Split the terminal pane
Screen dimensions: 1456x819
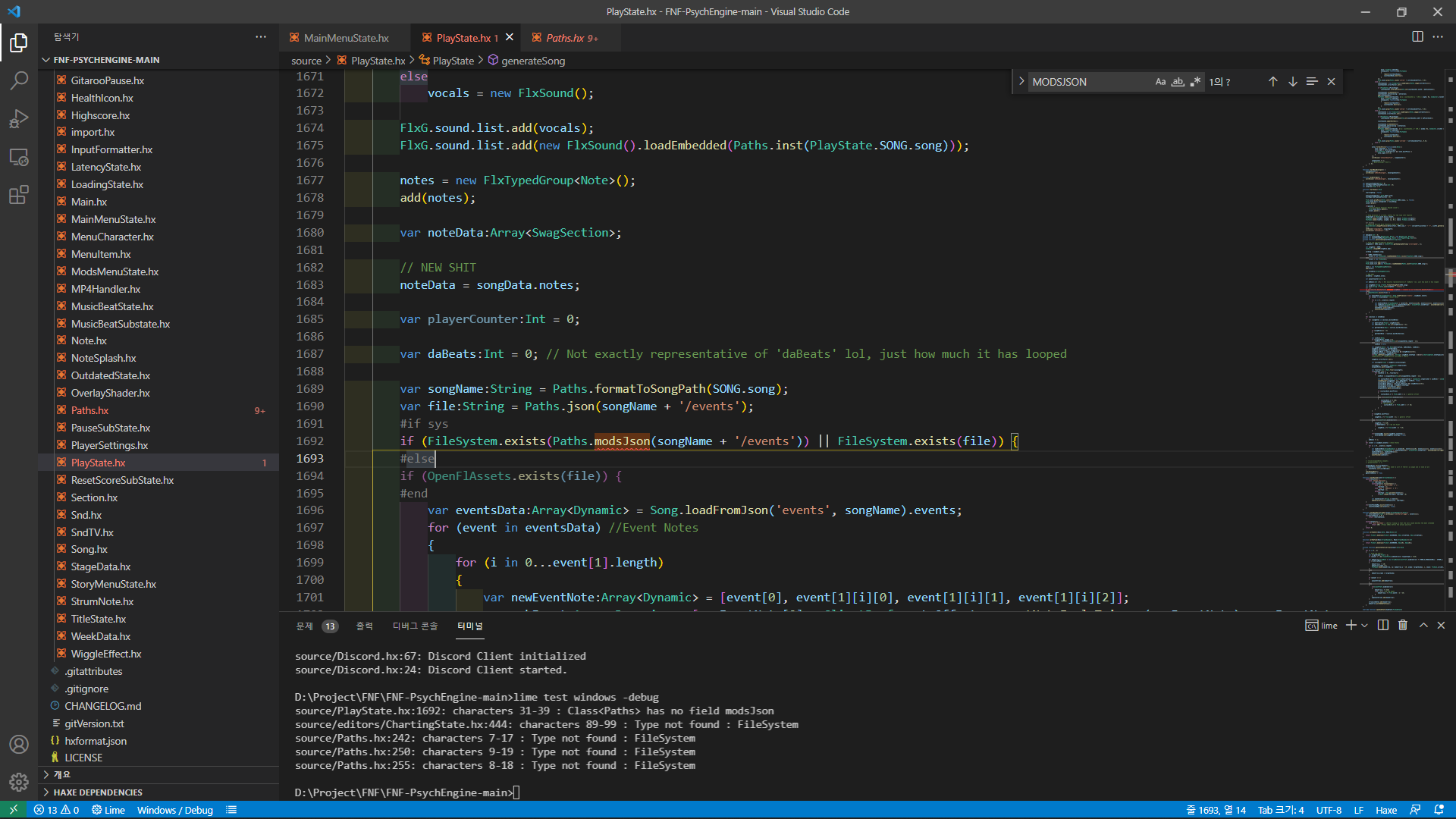click(1382, 625)
